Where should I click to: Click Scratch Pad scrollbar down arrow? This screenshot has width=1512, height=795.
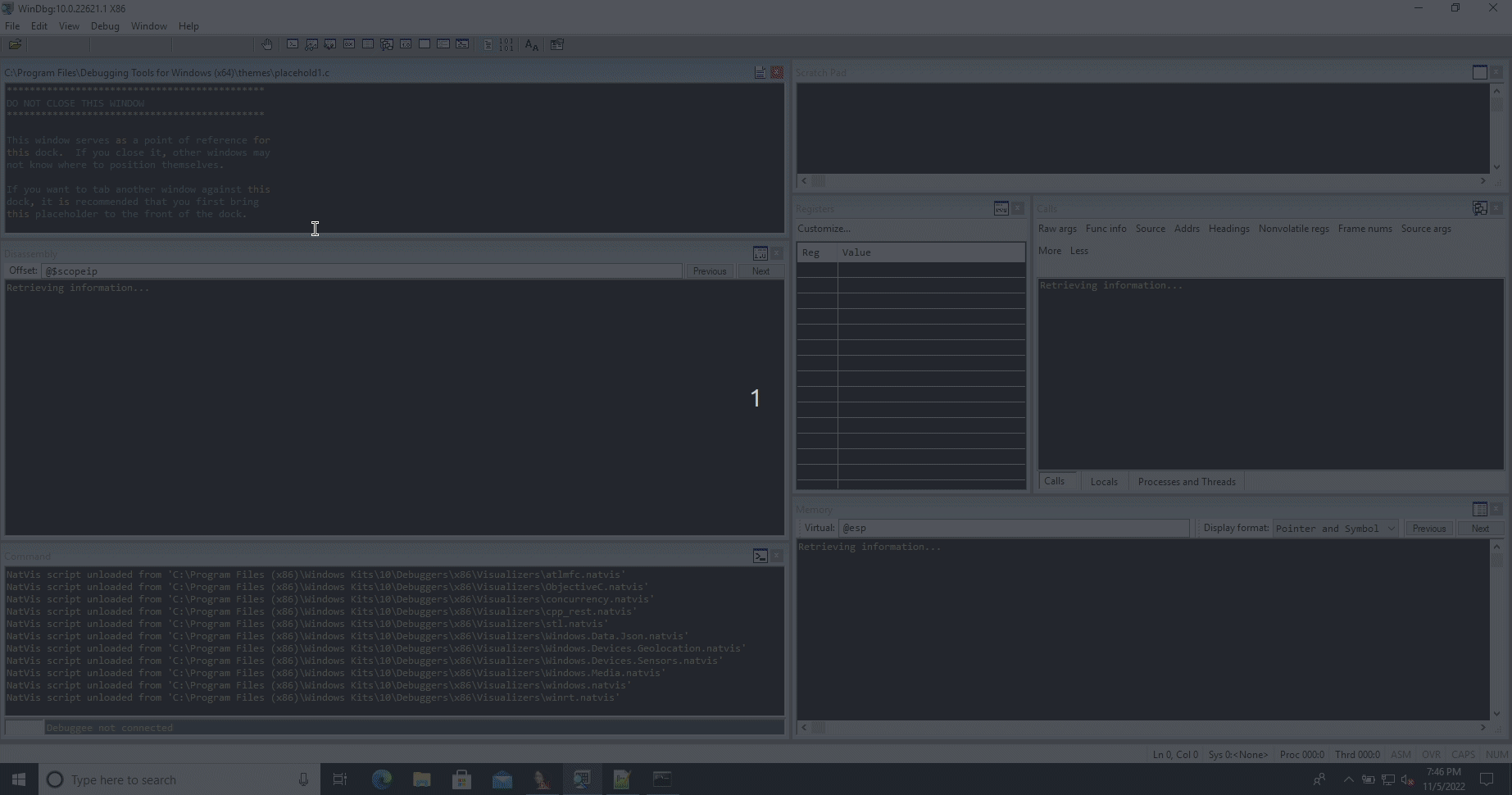pyautogui.click(x=1496, y=167)
